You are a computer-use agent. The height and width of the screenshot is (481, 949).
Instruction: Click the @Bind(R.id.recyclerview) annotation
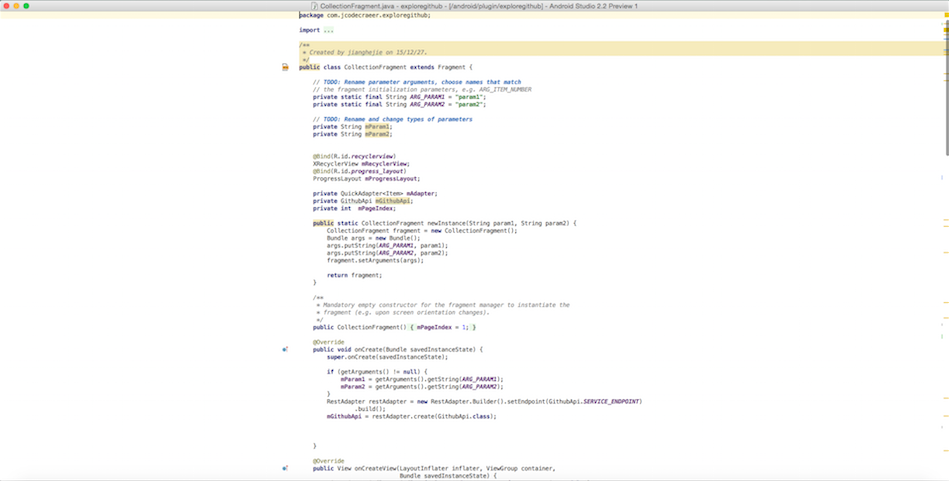(354, 156)
